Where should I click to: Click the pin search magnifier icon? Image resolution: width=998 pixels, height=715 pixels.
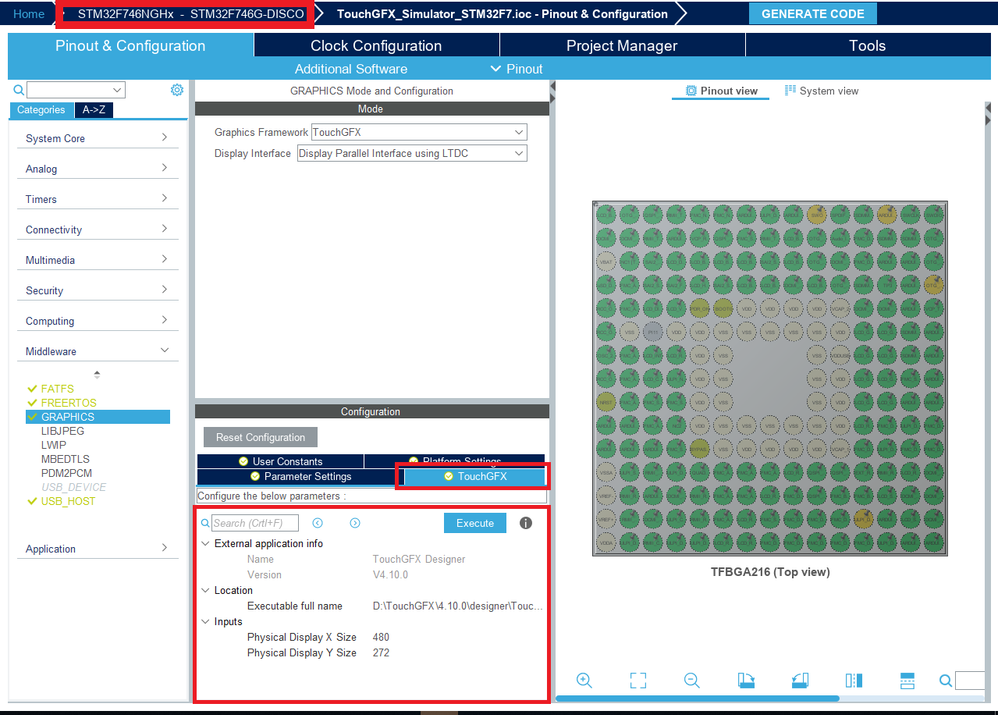tap(946, 681)
